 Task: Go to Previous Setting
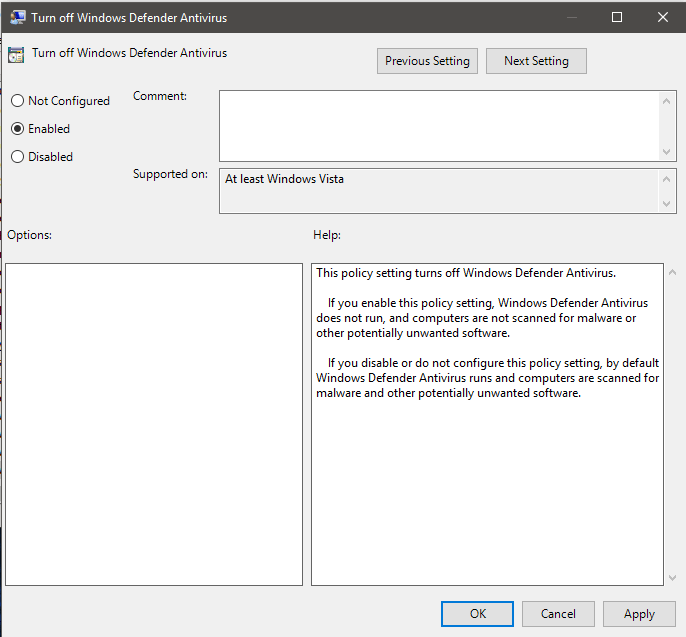coord(427,61)
